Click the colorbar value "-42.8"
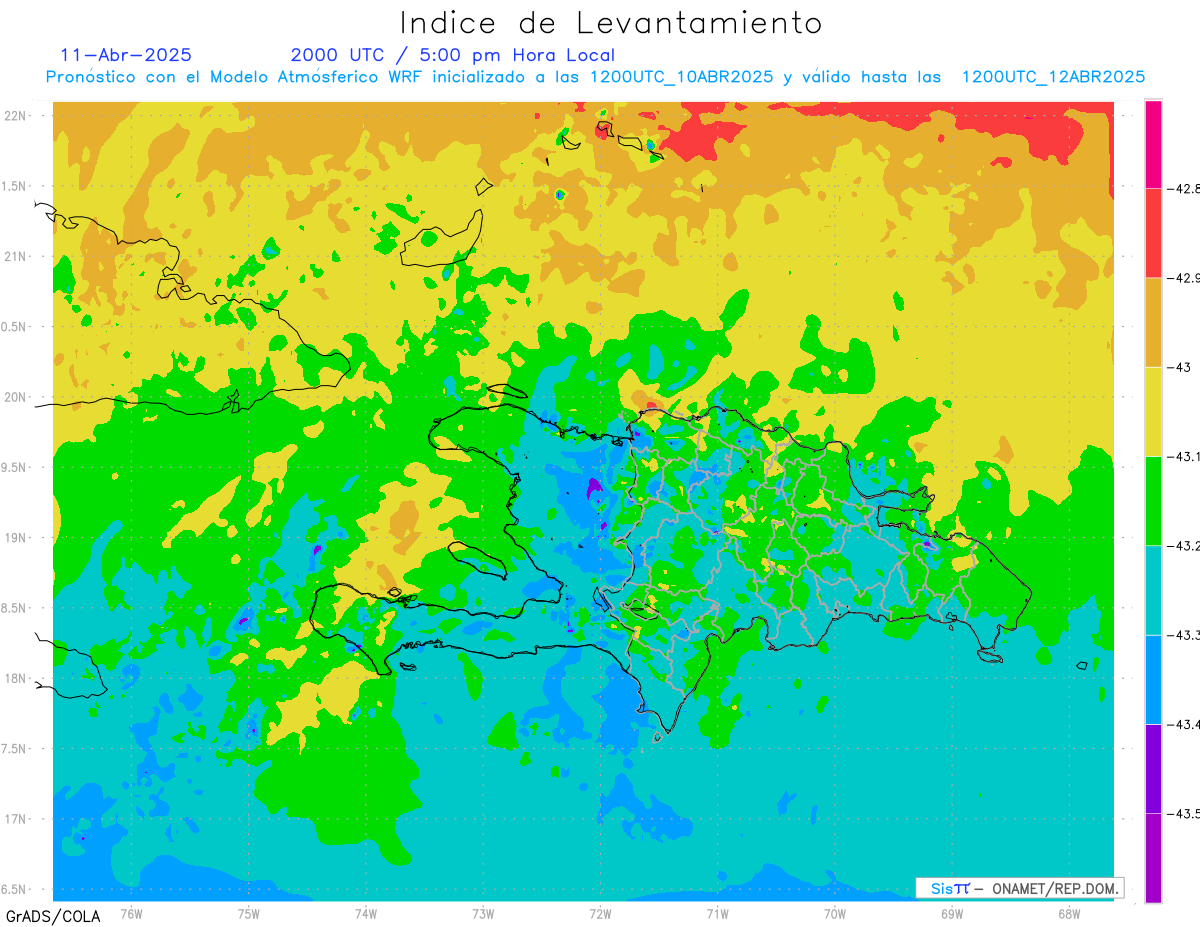Viewport: 1200px width, 927px height. [1186, 188]
